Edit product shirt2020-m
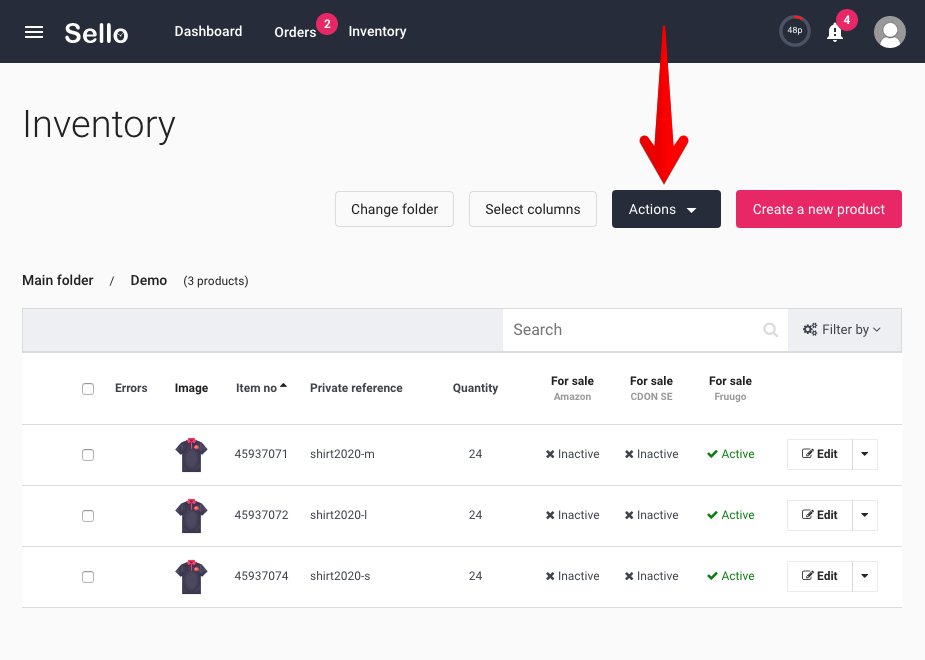 (x=820, y=454)
